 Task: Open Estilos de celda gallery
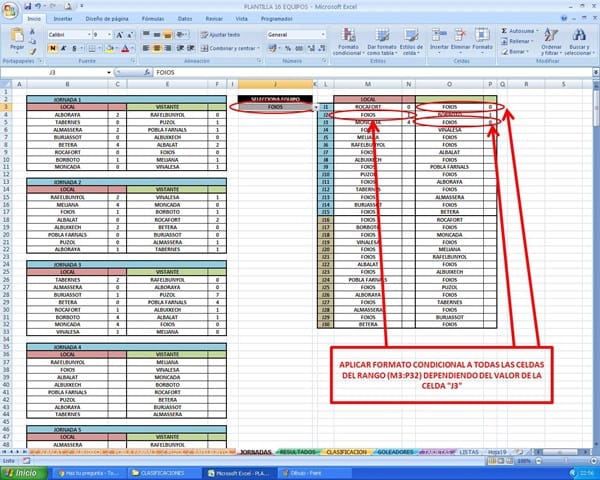click(411, 41)
